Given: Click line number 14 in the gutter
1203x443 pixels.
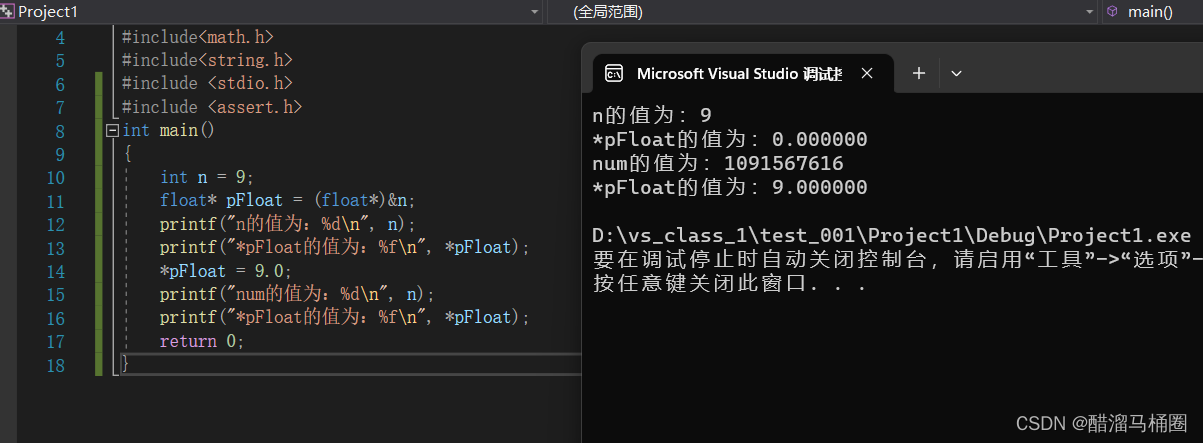Looking at the screenshot, I should click(x=55, y=272).
